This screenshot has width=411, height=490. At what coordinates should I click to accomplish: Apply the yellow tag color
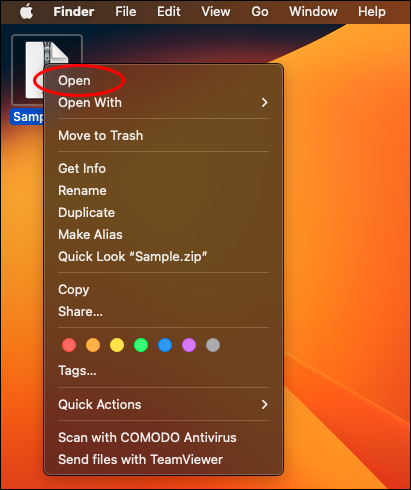pyautogui.click(x=117, y=345)
